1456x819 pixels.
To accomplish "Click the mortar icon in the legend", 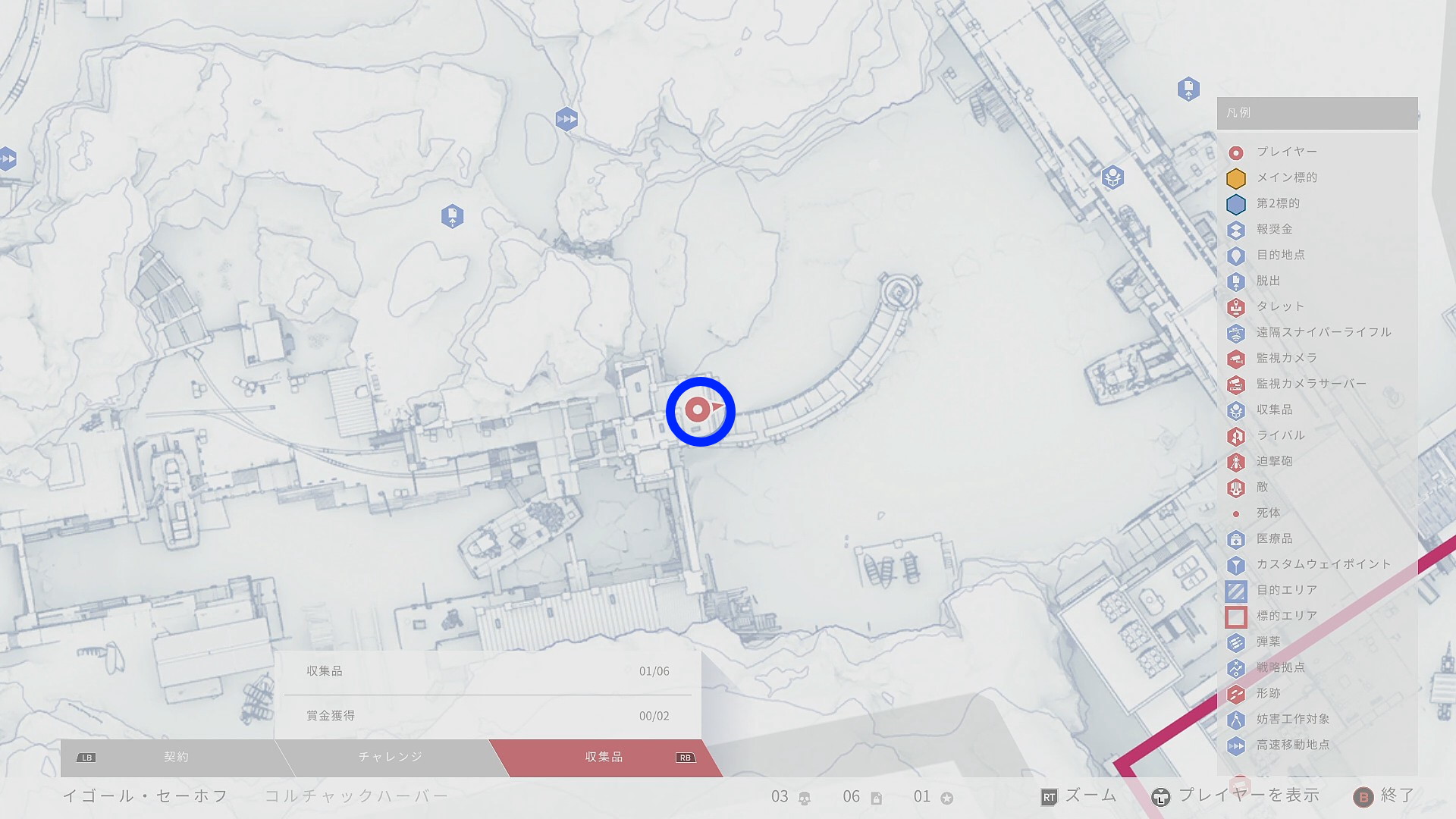I will 1236,462.
